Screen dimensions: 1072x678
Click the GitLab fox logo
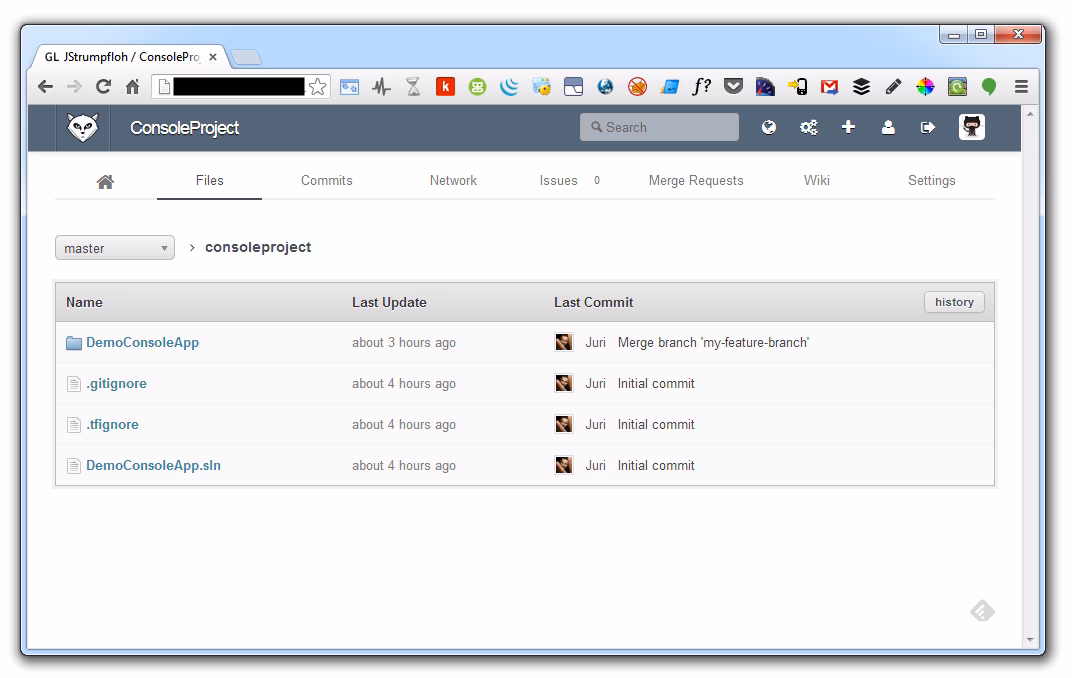tap(83, 128)
